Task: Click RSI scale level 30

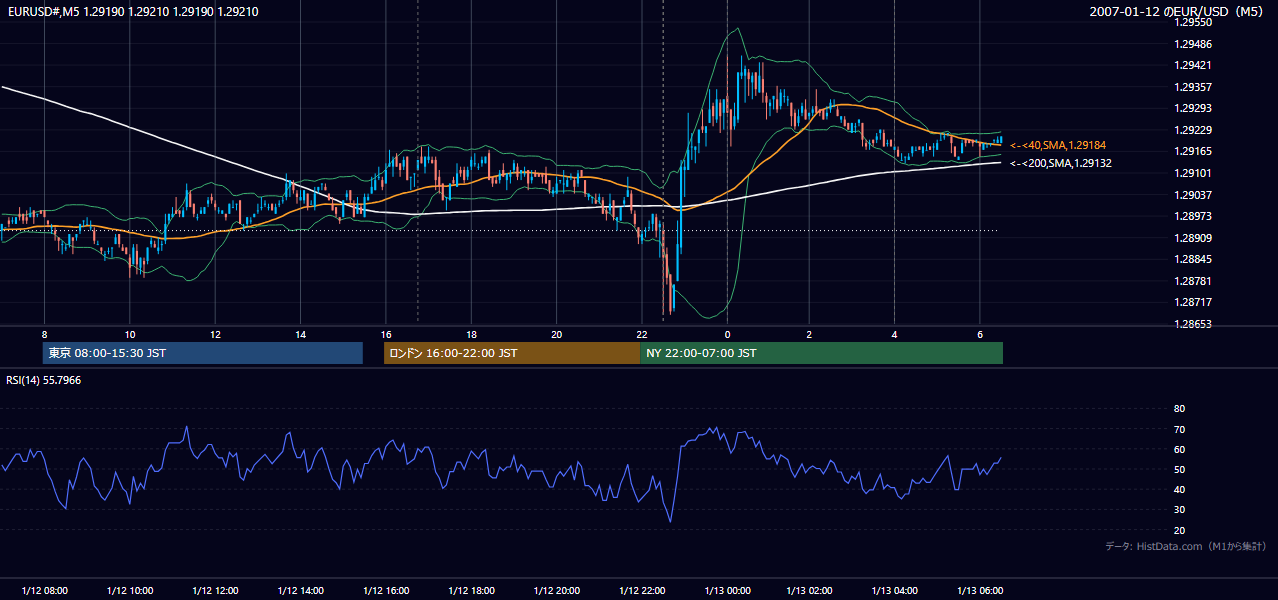Action: point(1179,510)
